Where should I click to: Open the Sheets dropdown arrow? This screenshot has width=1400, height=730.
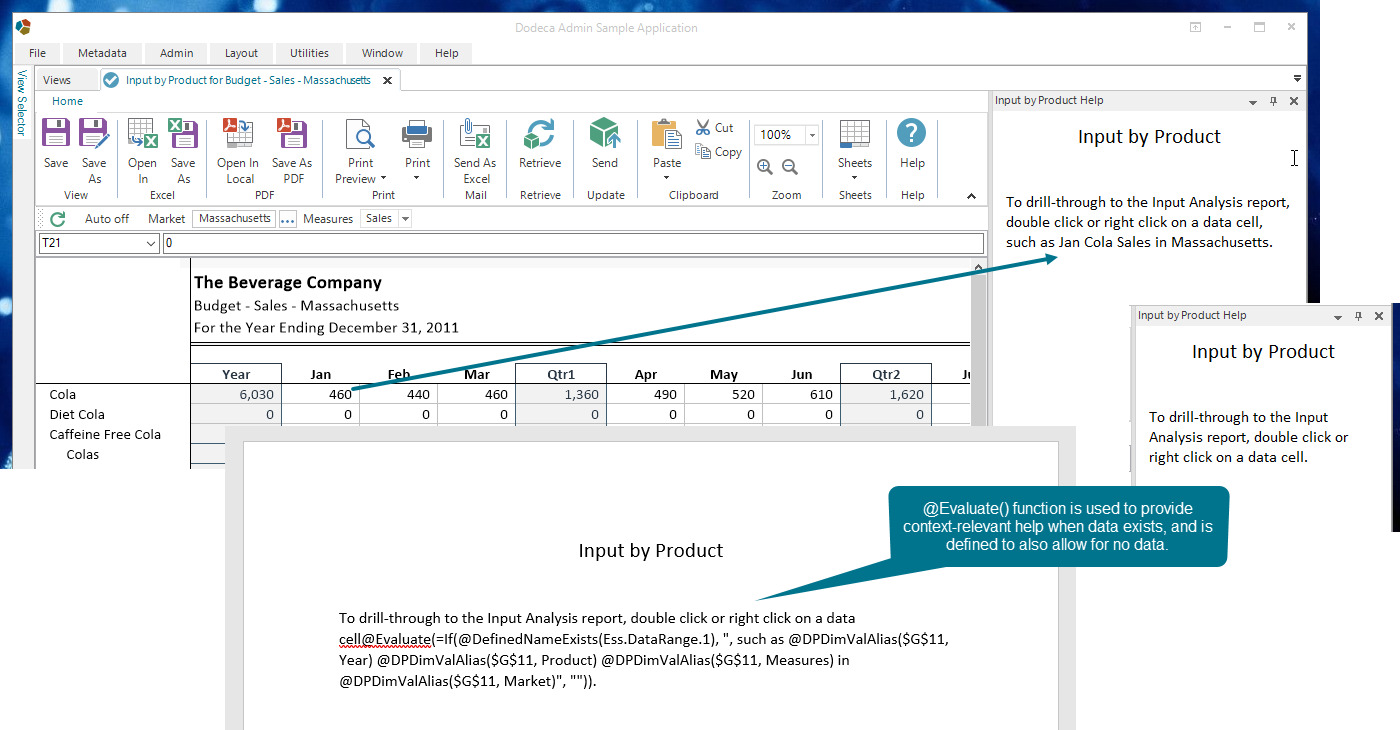point(855,179)
